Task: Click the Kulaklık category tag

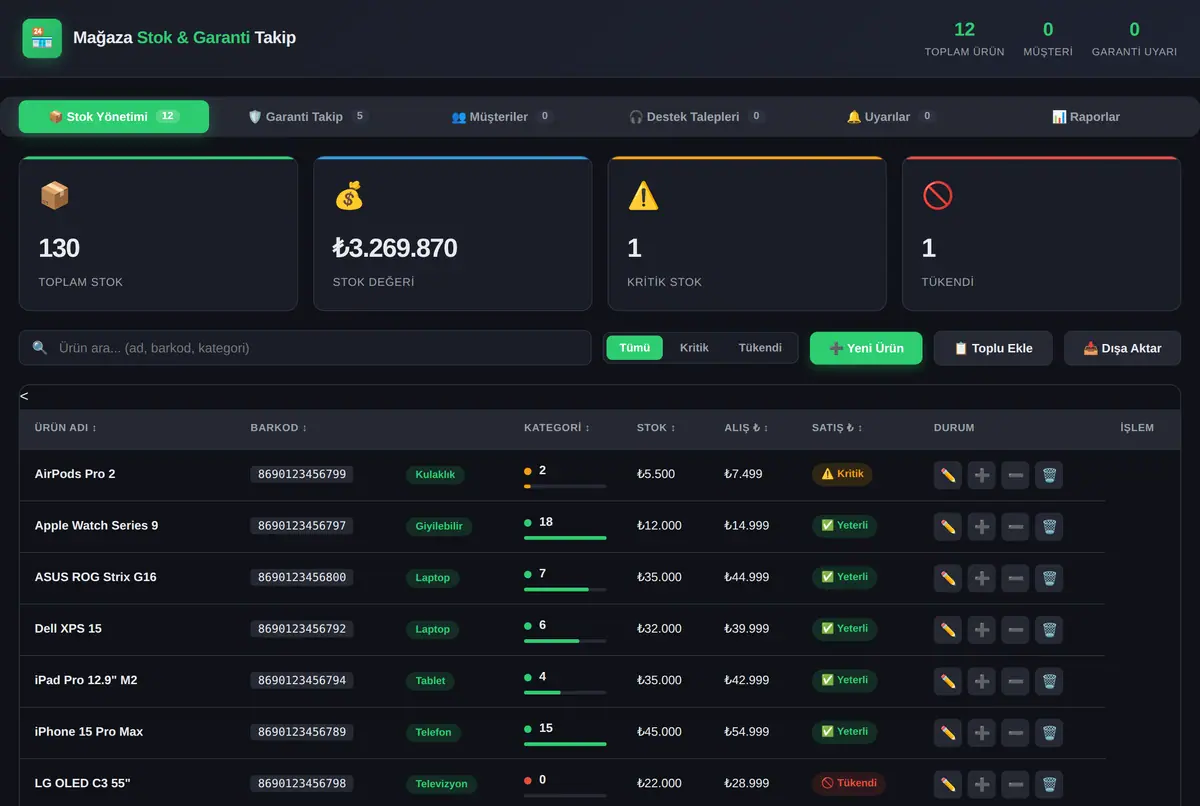Action: point(435,475)
